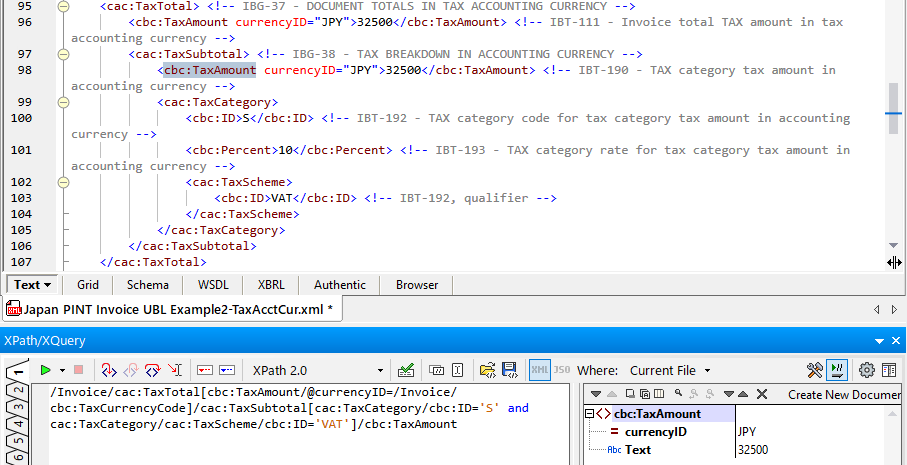Collapse cac:TaxSubtotal fold marker at line 97

click(64, 54)
